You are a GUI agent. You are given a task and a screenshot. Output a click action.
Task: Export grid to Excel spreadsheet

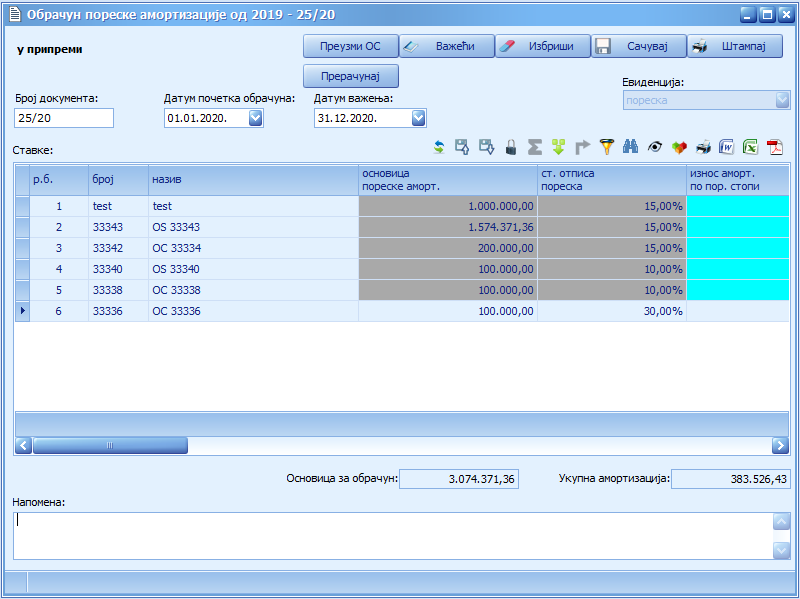[x=751, y=147]
